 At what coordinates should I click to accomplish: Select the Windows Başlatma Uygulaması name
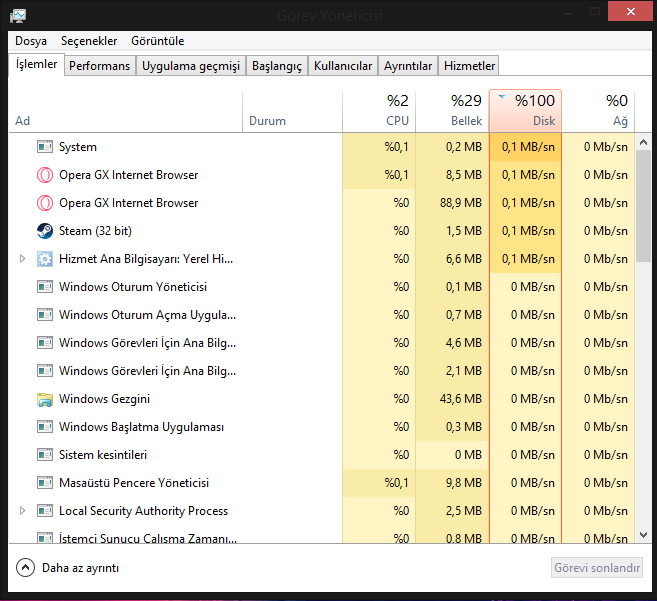[x=142, y=427]
